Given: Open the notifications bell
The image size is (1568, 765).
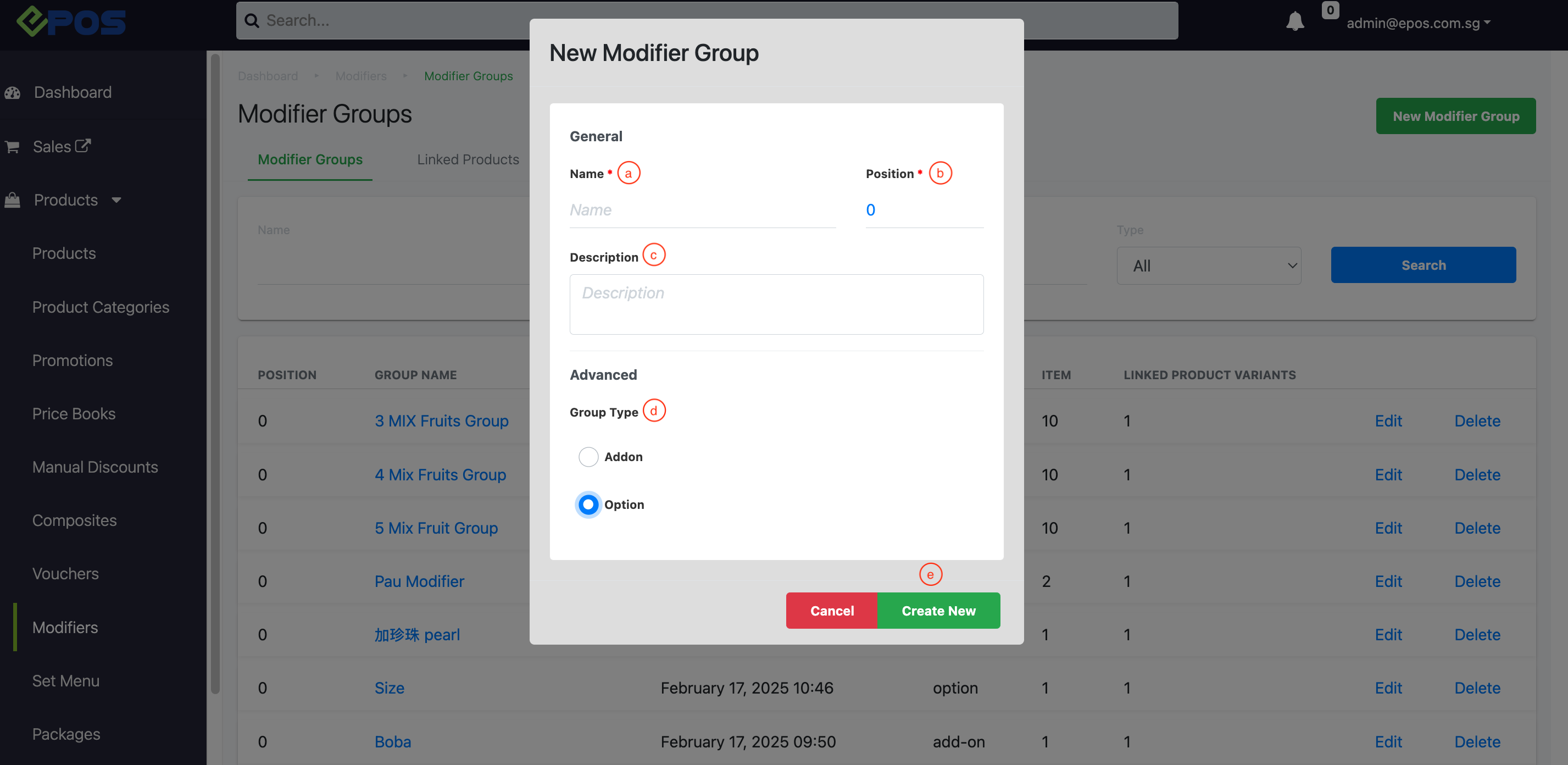Looking at the screenshot, I should (1295, 21).
